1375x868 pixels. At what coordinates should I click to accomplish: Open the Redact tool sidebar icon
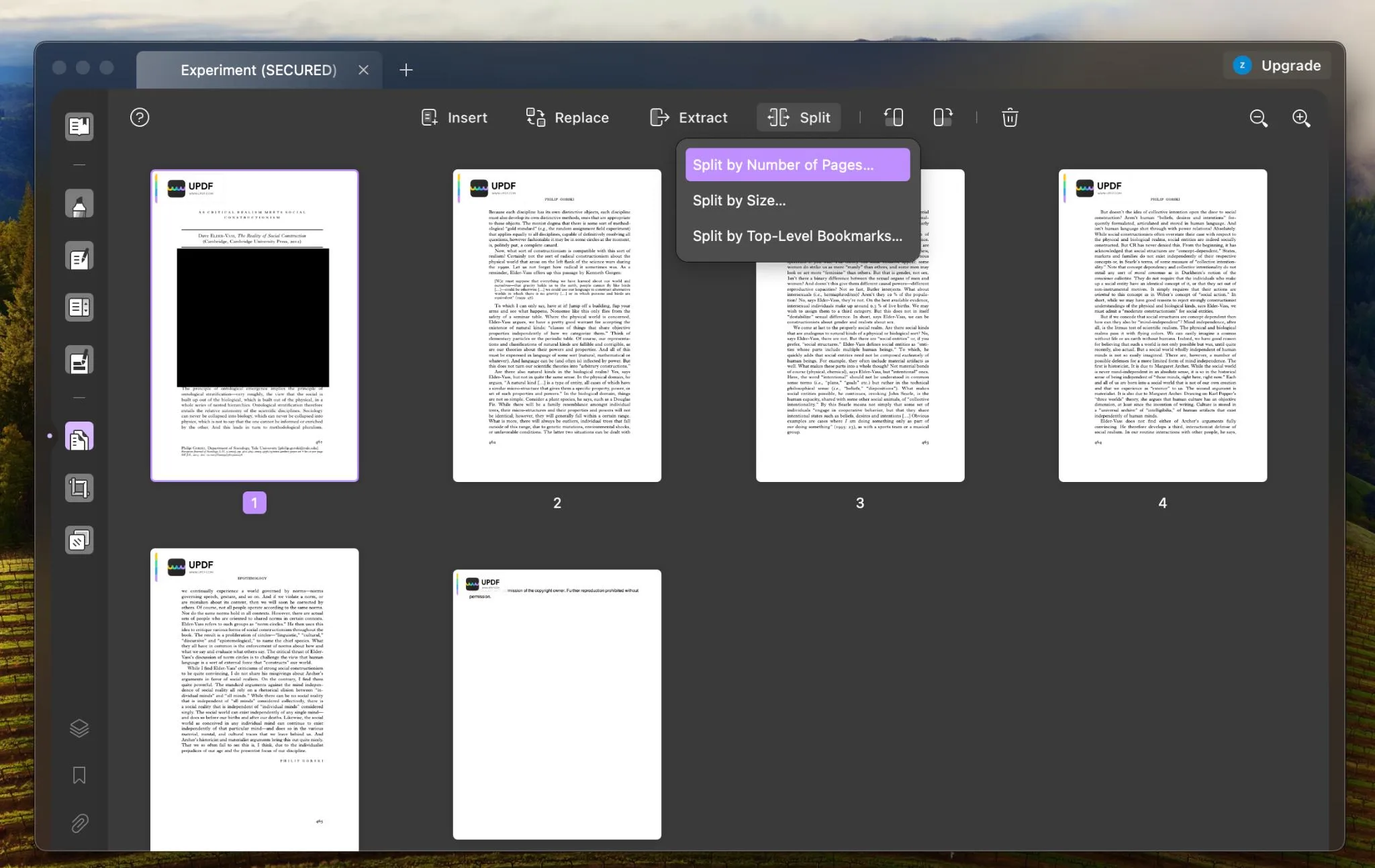point(79,360)
